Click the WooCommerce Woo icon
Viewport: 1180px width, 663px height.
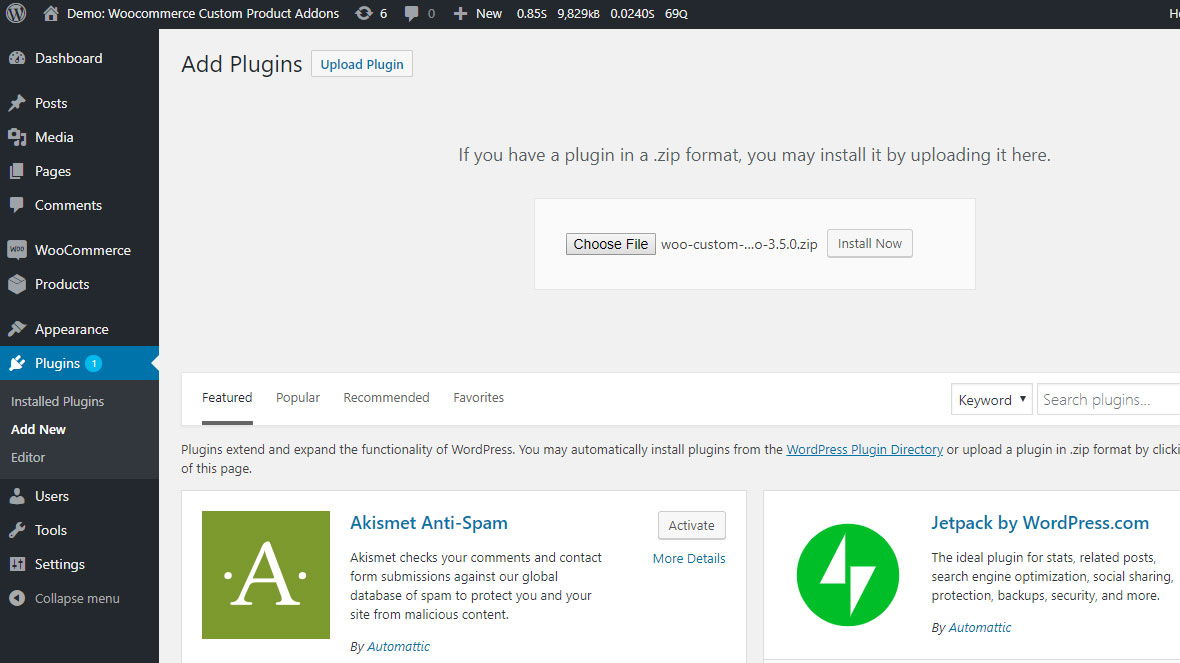pyautogui.click(x=17, y=250)
